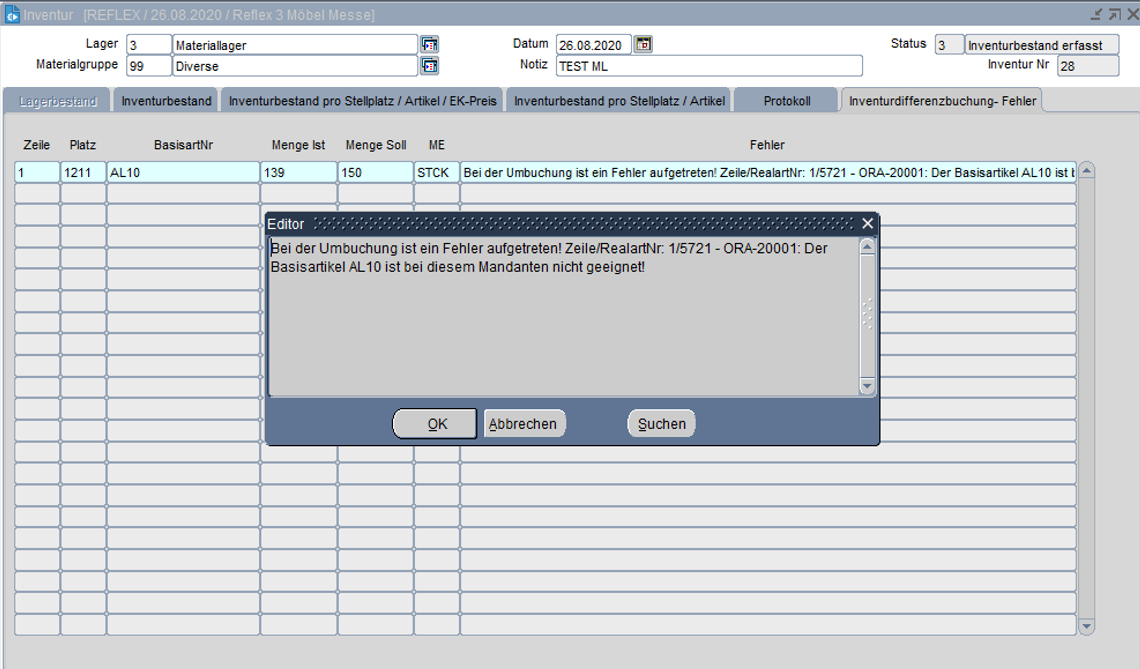Click the Suchen button in Editor
This screenshot has width=1140, height=669.
[661, 424]
